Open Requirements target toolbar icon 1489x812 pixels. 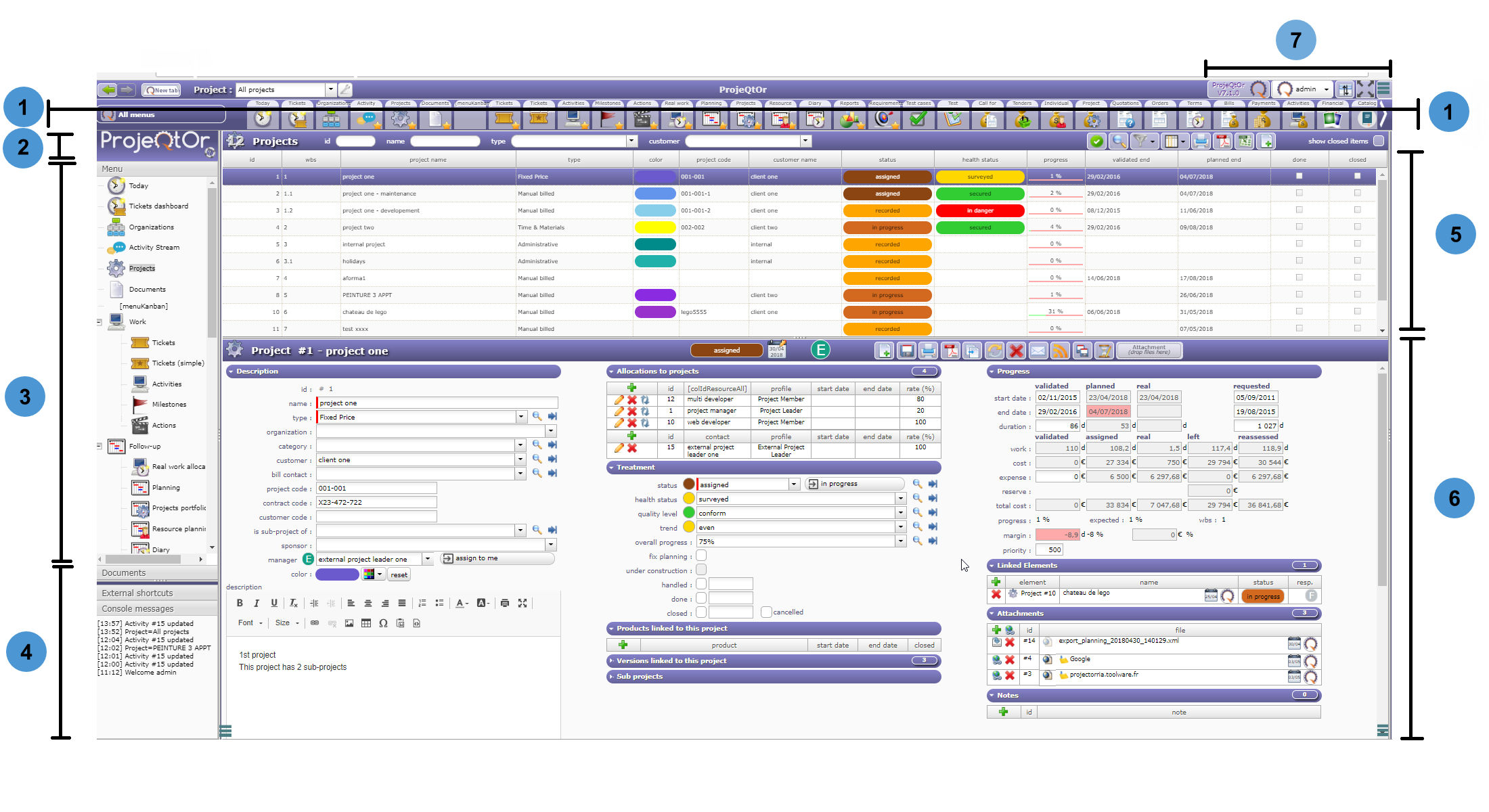click(884, 120)
